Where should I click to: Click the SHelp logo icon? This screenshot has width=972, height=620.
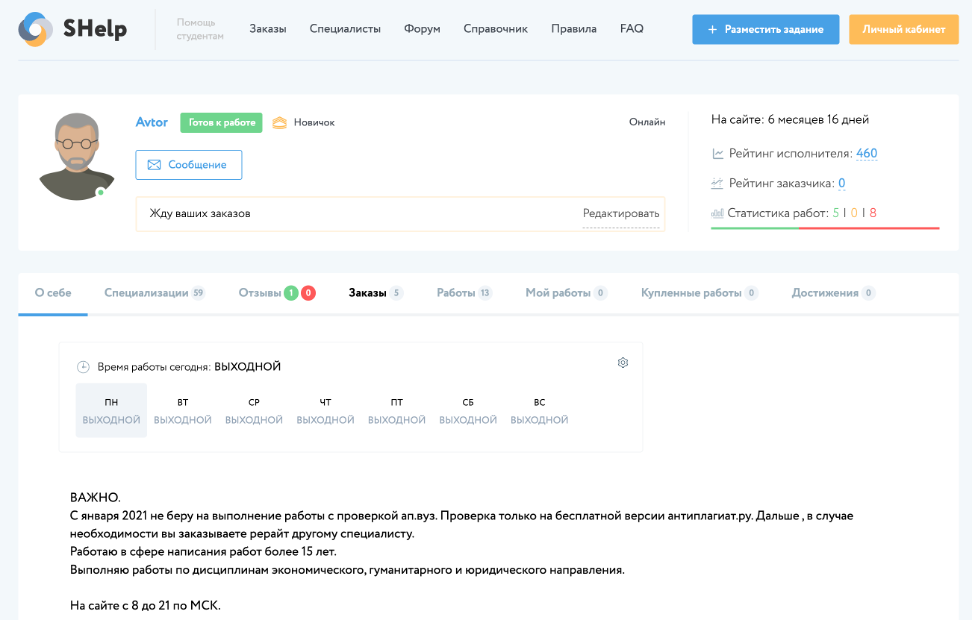click(x=38, y=28)
